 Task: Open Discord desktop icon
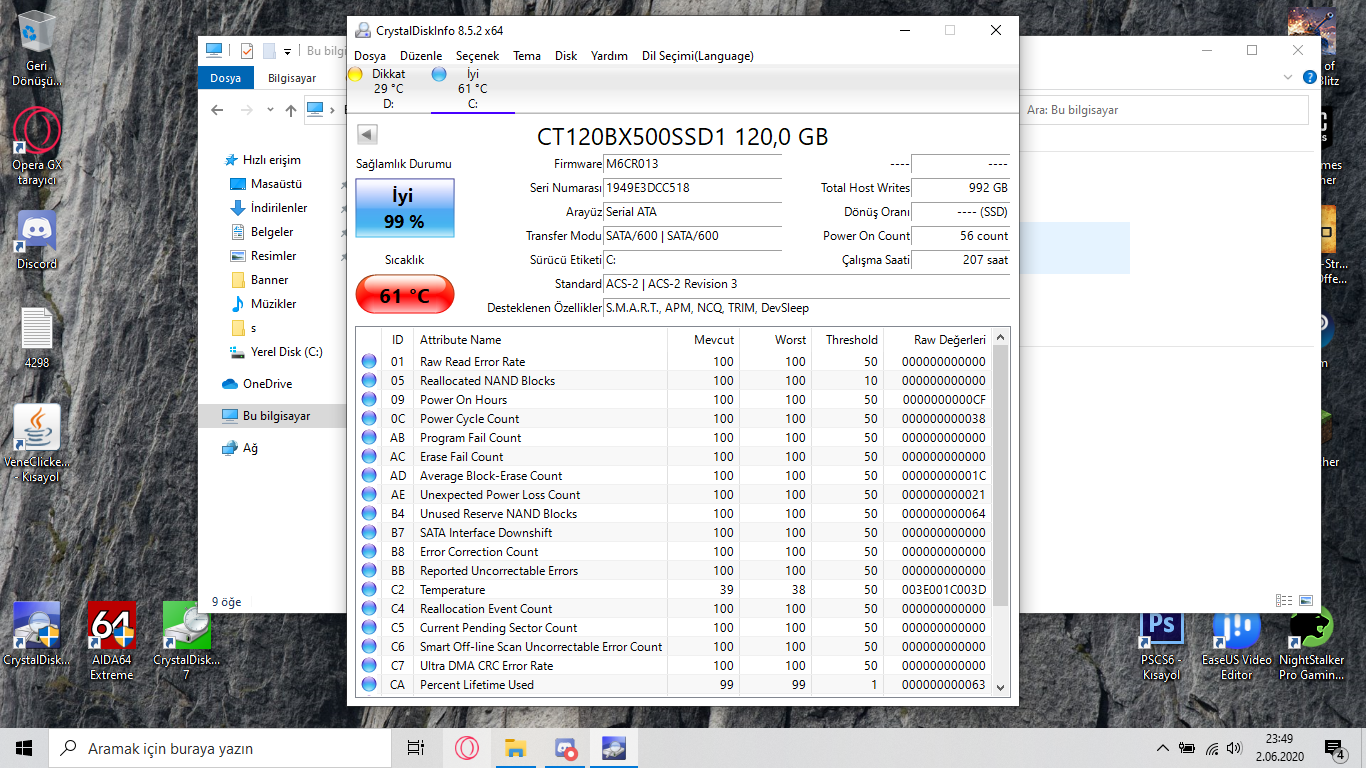[37, 241]
